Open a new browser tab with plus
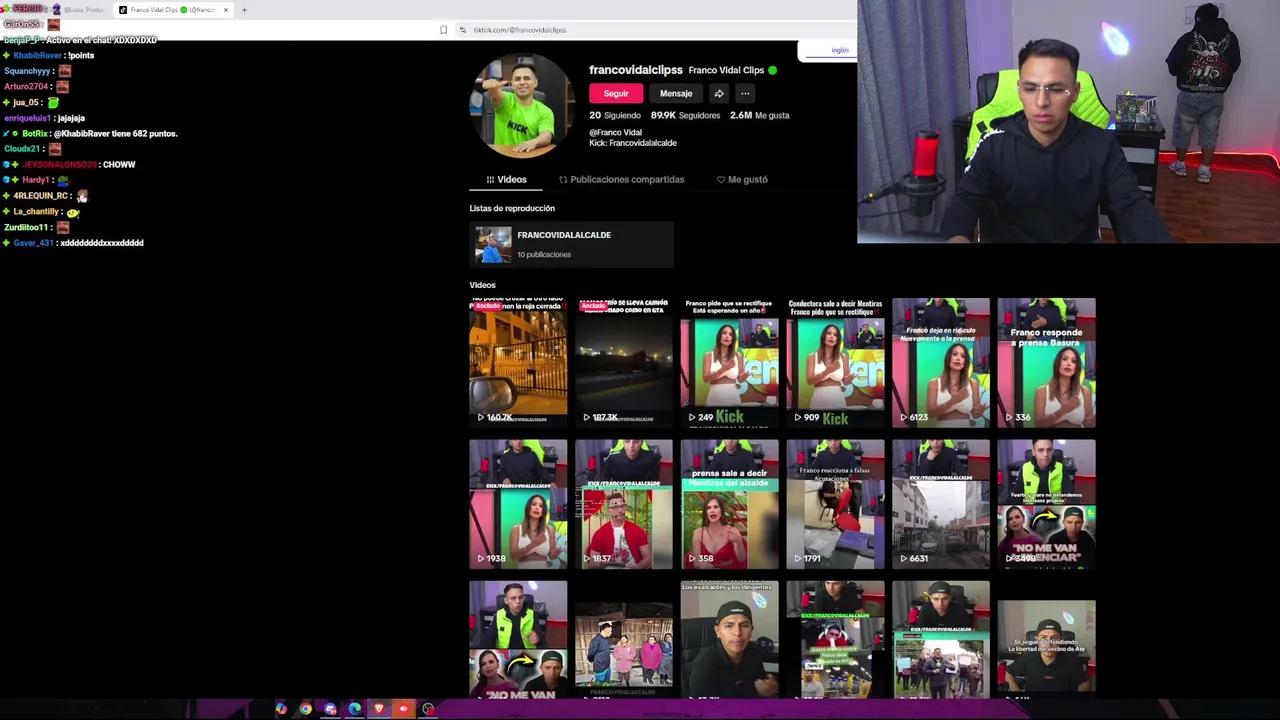This screenshot has height=720, width=1280. tap(244, 10)
